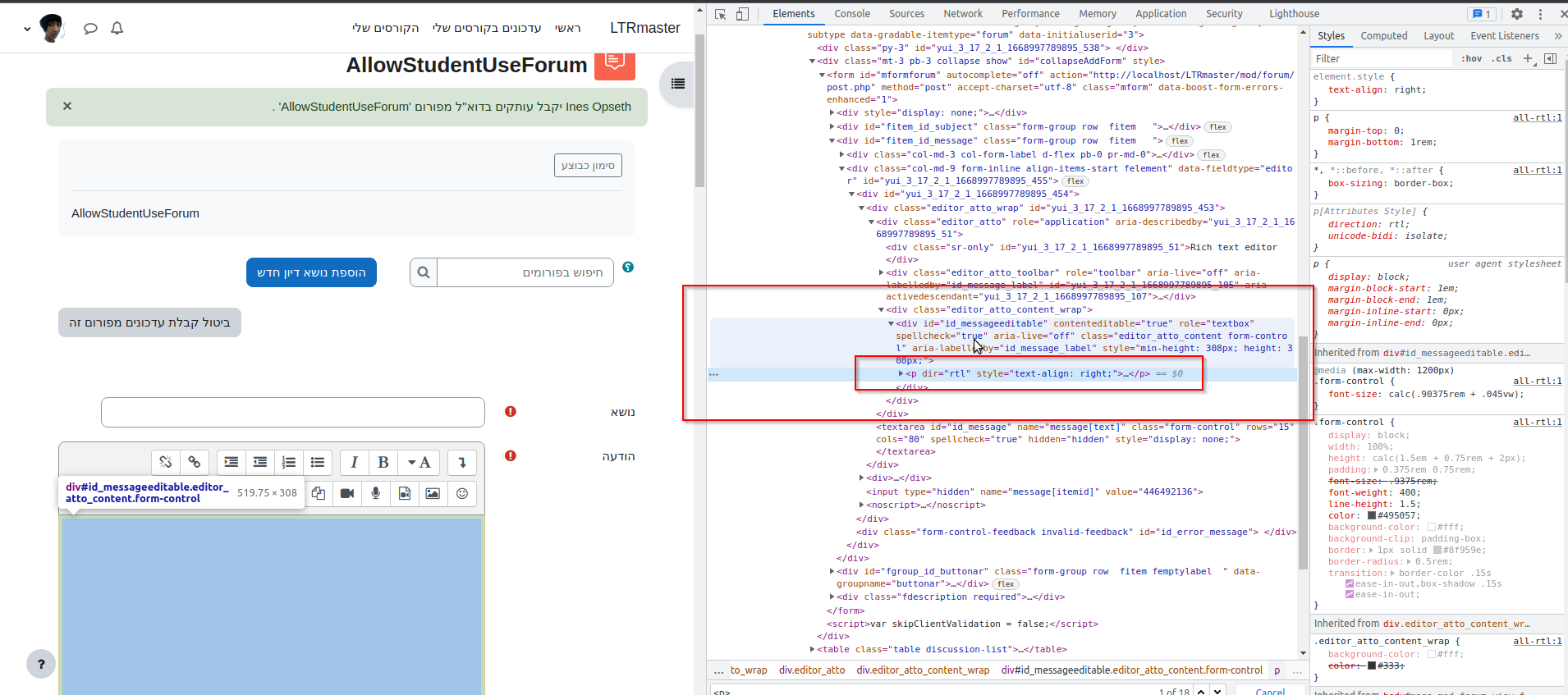
Task: Click the search magnifier icon in forum search
Action: (x=424, y=272)
